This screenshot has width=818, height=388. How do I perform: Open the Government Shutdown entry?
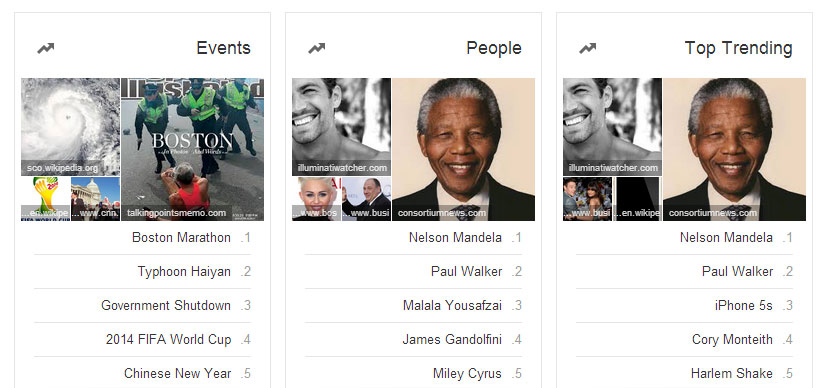tap(166, 306)
